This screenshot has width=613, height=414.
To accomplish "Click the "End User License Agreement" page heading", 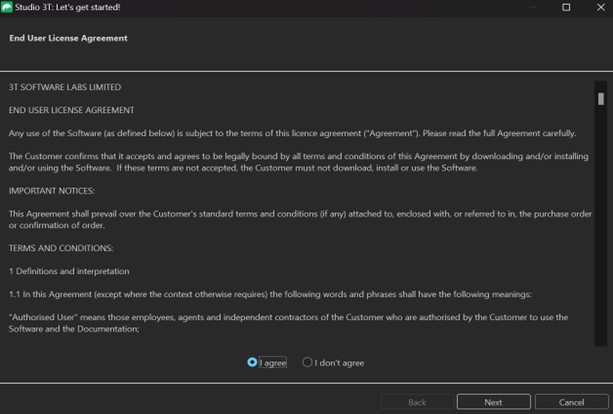I will point(68,38).
